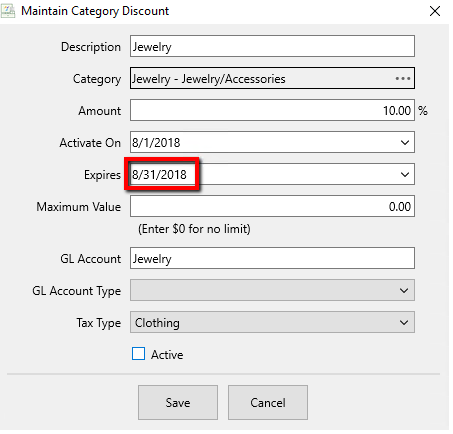Screen dimensions: 453x434
Task: Focus the Description field containing Jewelry
Action: click(272, 46)
